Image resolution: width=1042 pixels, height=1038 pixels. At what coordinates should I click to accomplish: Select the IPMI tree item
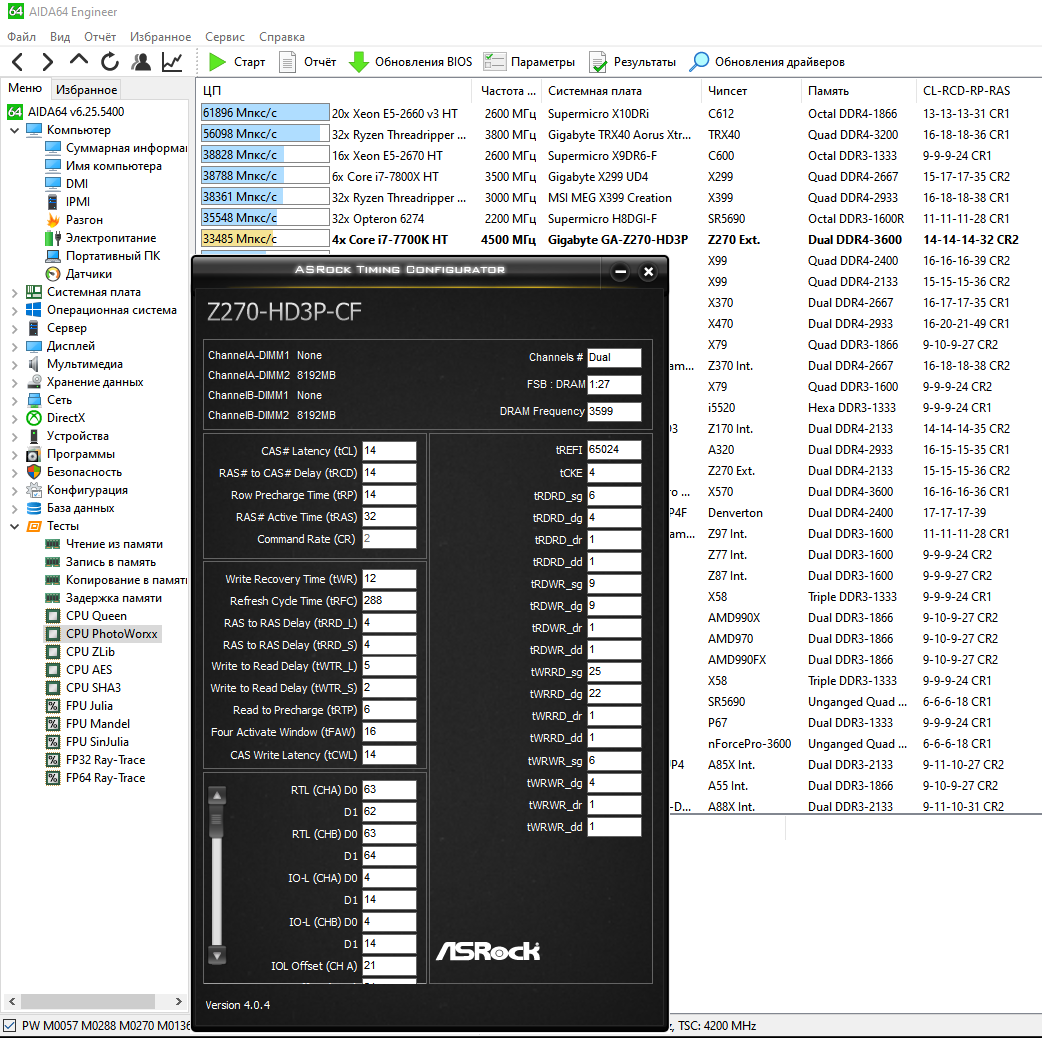[68, 201]
